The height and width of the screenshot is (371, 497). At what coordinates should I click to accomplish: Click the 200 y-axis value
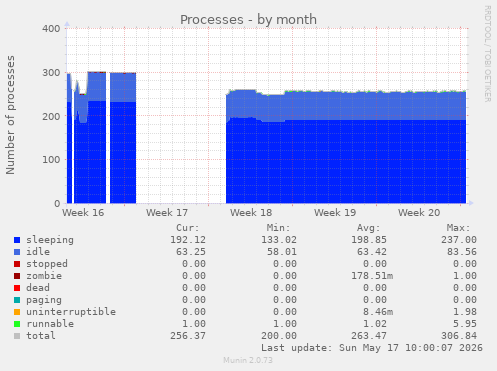pyautogui.click(x=51, y=116)
